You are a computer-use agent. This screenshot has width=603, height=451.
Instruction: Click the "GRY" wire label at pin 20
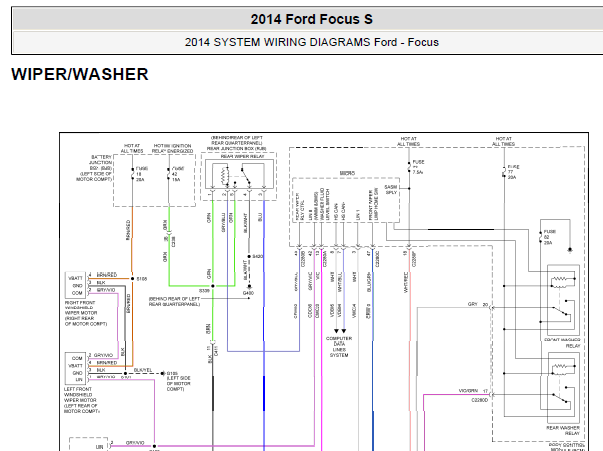[x=473, y=304]
